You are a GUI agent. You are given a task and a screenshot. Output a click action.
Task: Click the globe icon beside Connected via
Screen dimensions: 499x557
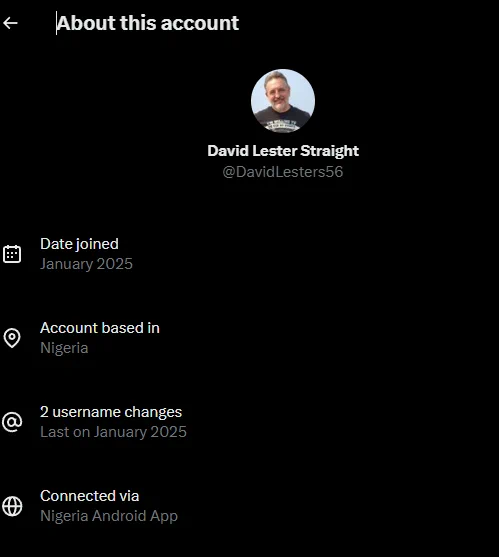[x=12, y=506]
